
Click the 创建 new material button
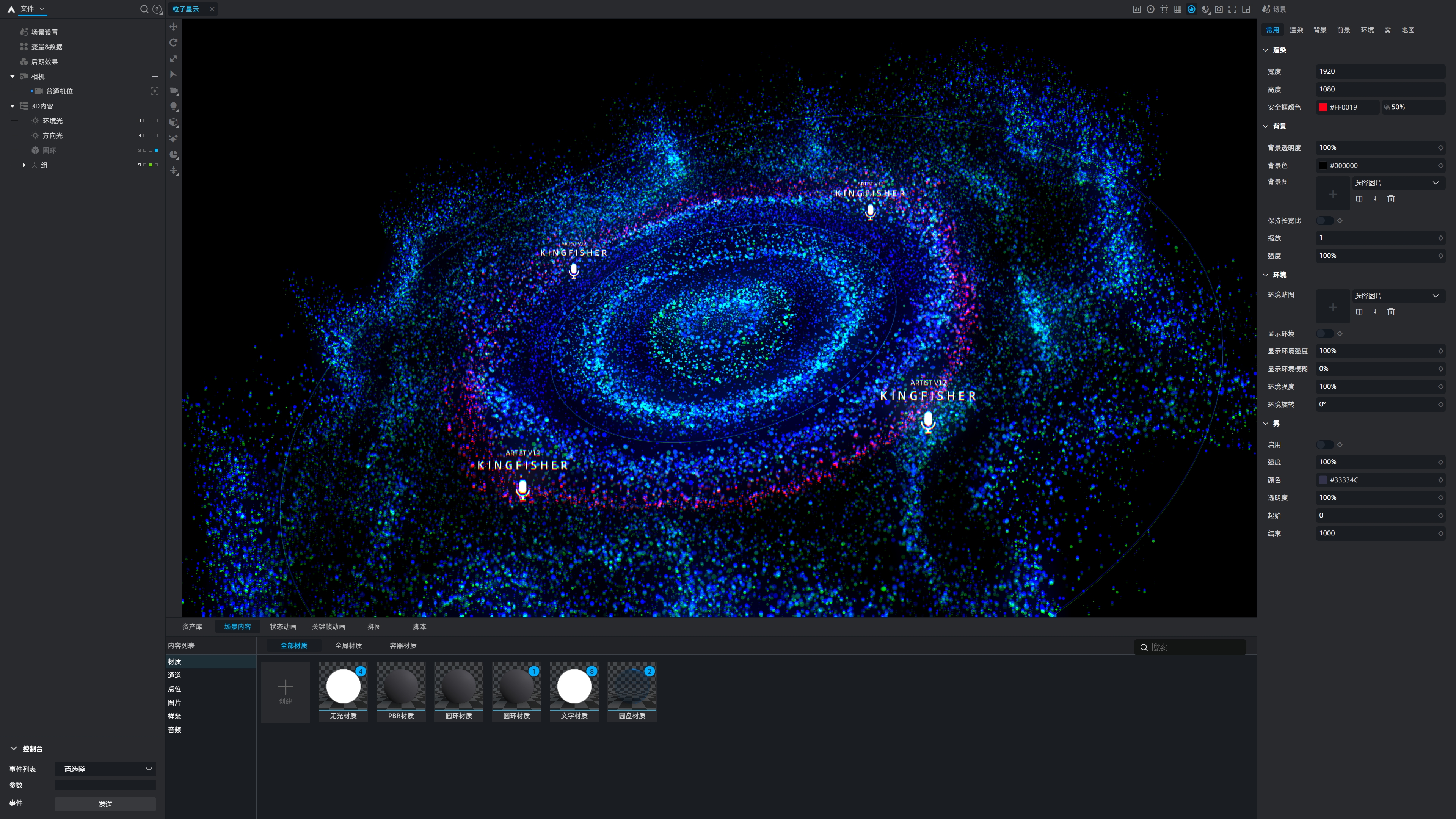(x=286, y=692)
